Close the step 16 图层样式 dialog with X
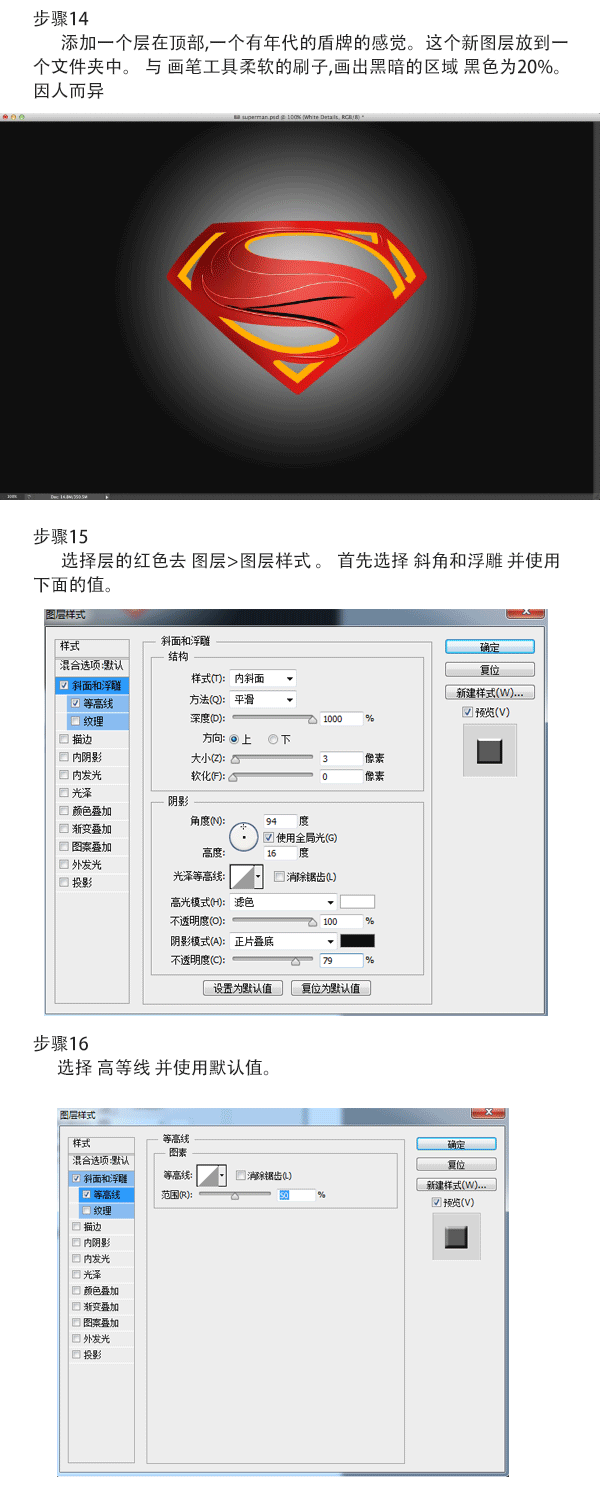 (488, 1112)
